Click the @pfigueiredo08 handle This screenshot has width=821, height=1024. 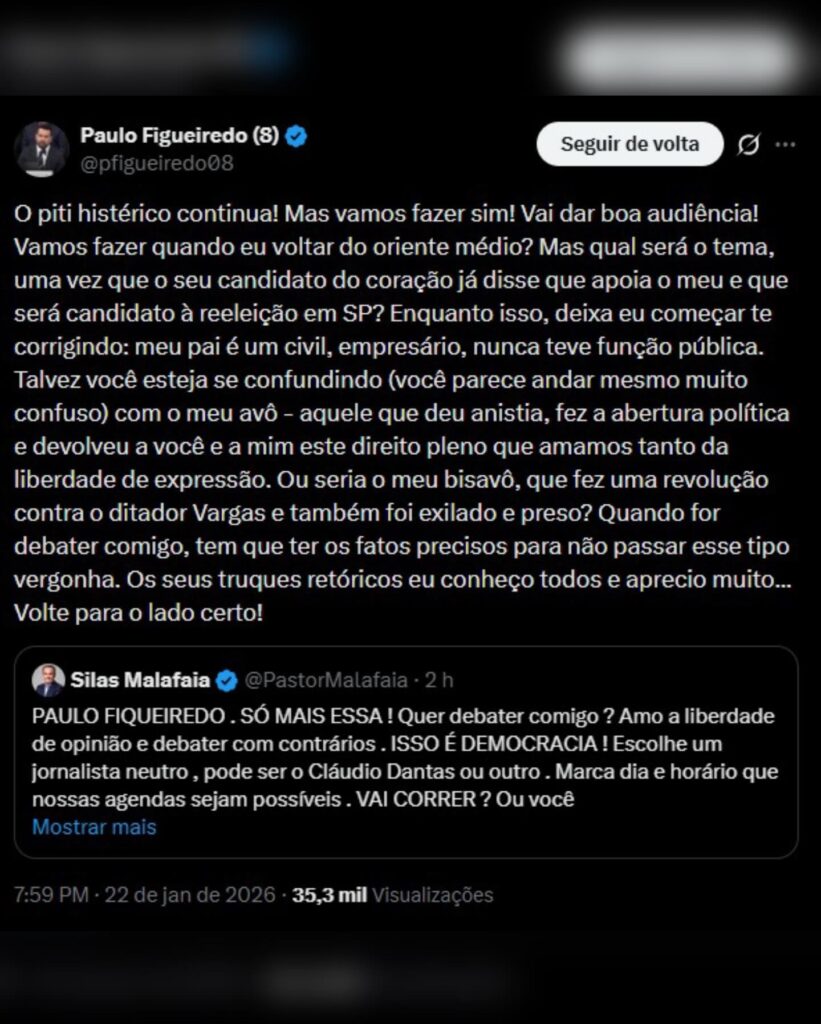pos(156,163)
